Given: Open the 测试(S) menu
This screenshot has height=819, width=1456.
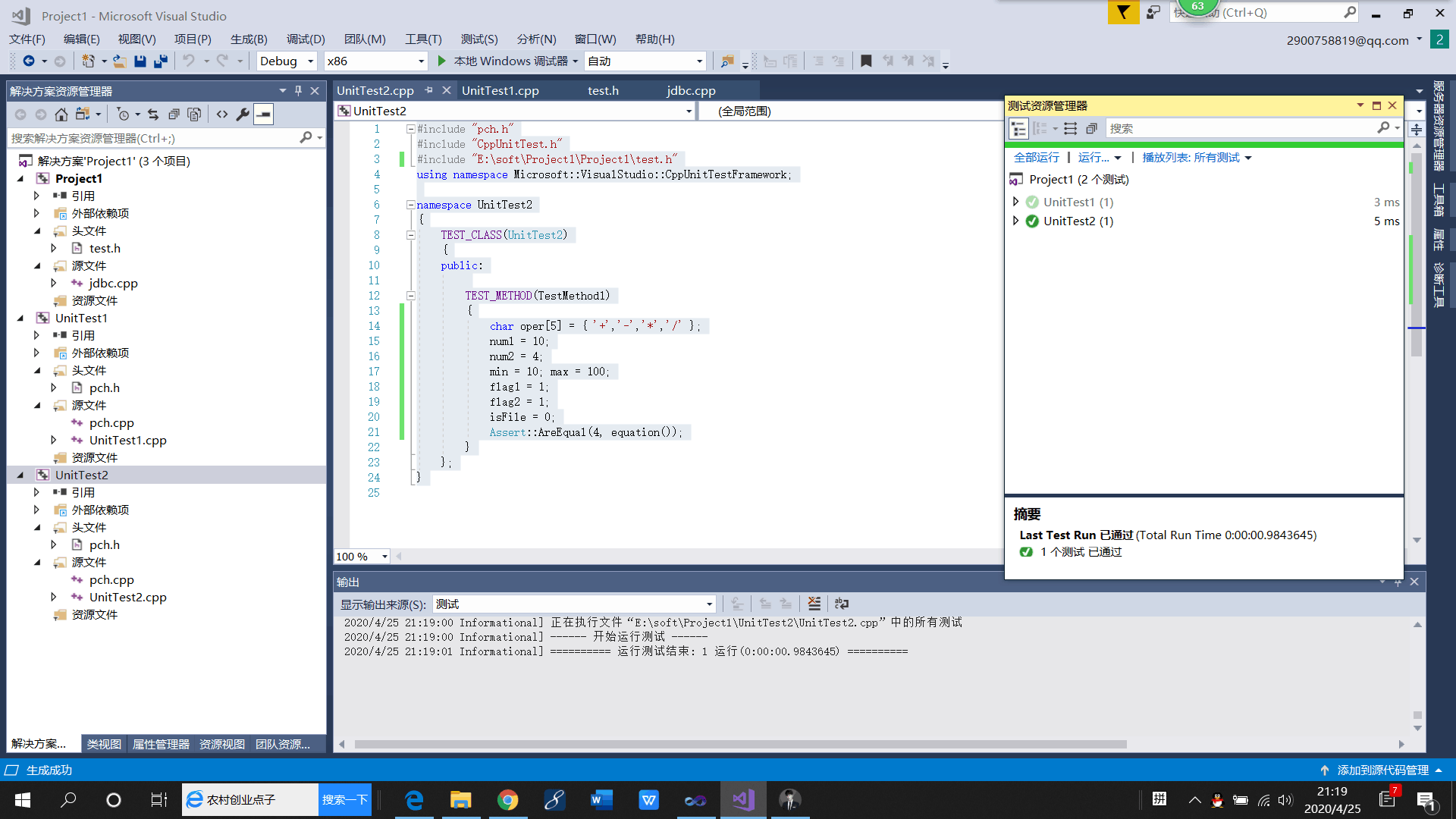Looking at the screenshot, I should 479,39.
